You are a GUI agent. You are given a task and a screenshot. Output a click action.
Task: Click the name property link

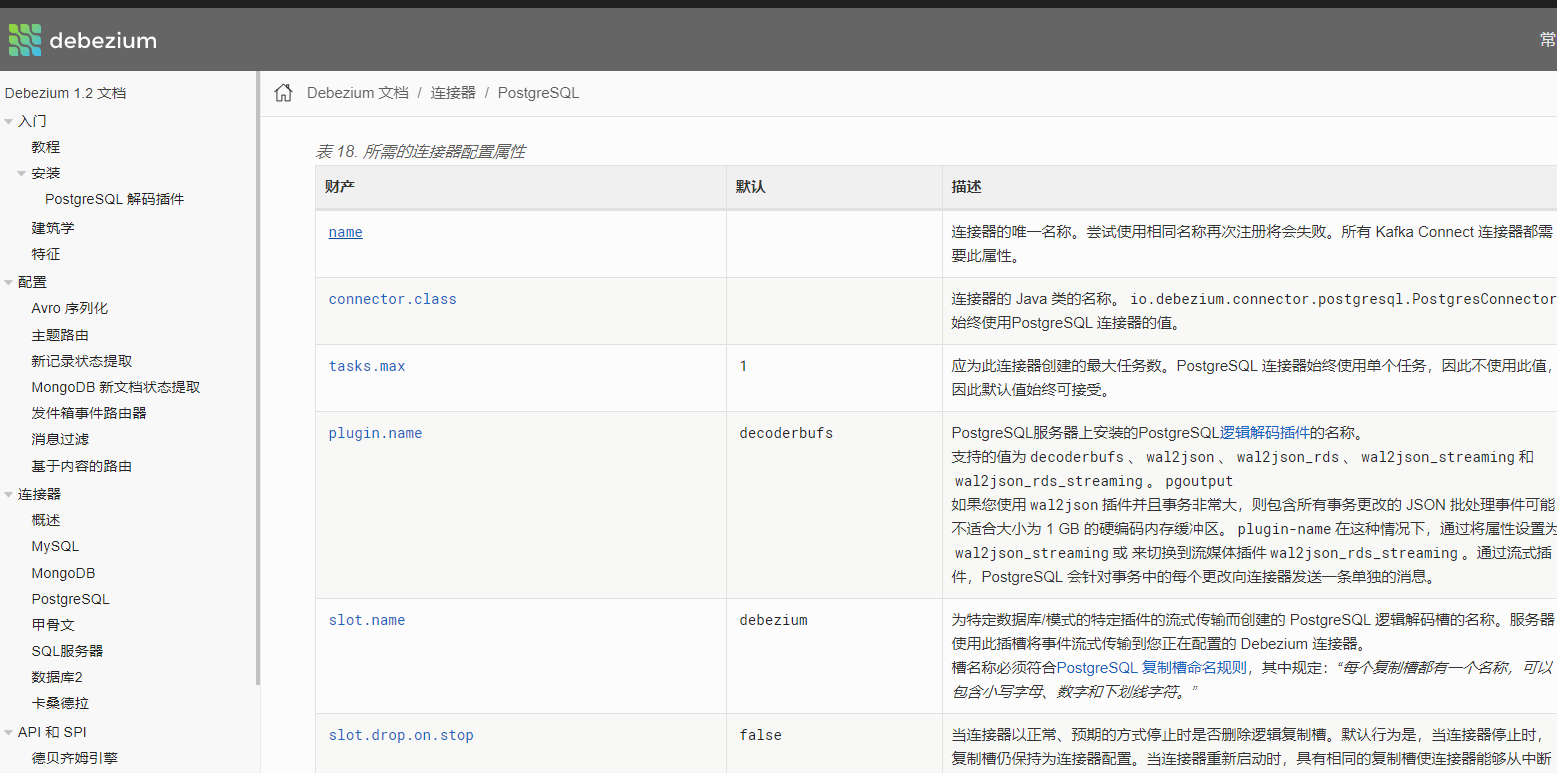(x=346, y=232)
